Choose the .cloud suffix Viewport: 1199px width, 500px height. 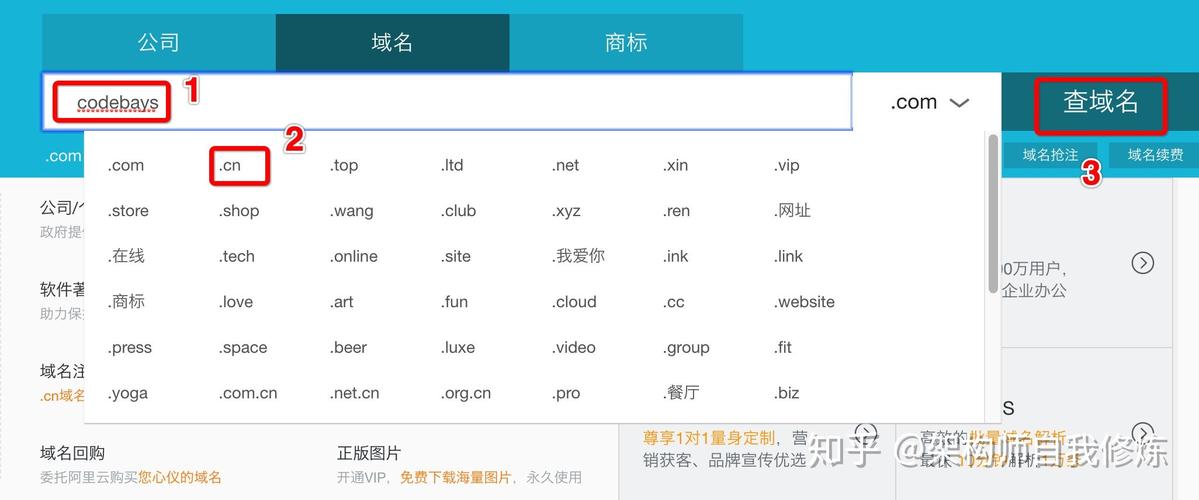tap(574, 302)
